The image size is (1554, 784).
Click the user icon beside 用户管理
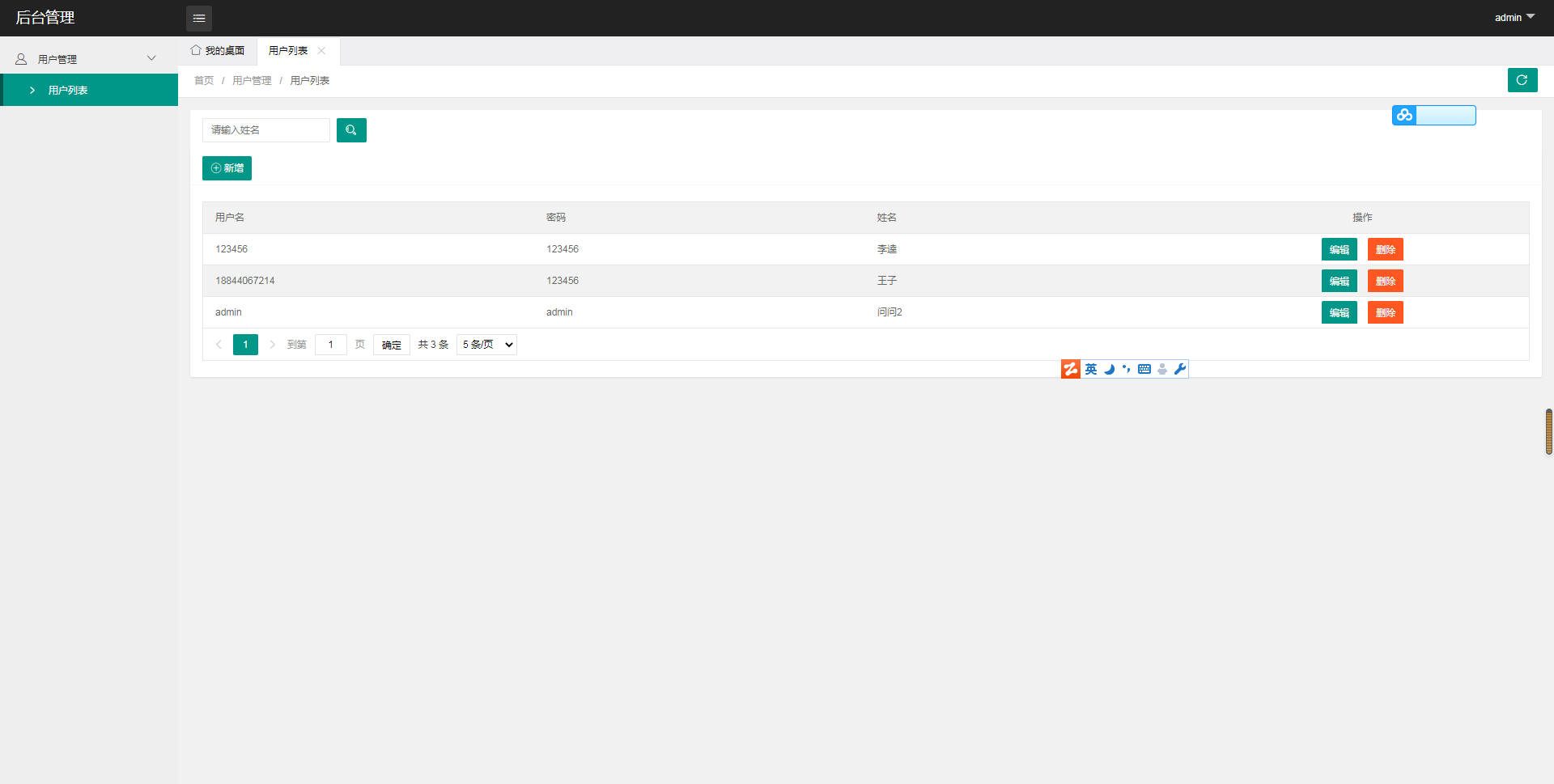[21, 59]
